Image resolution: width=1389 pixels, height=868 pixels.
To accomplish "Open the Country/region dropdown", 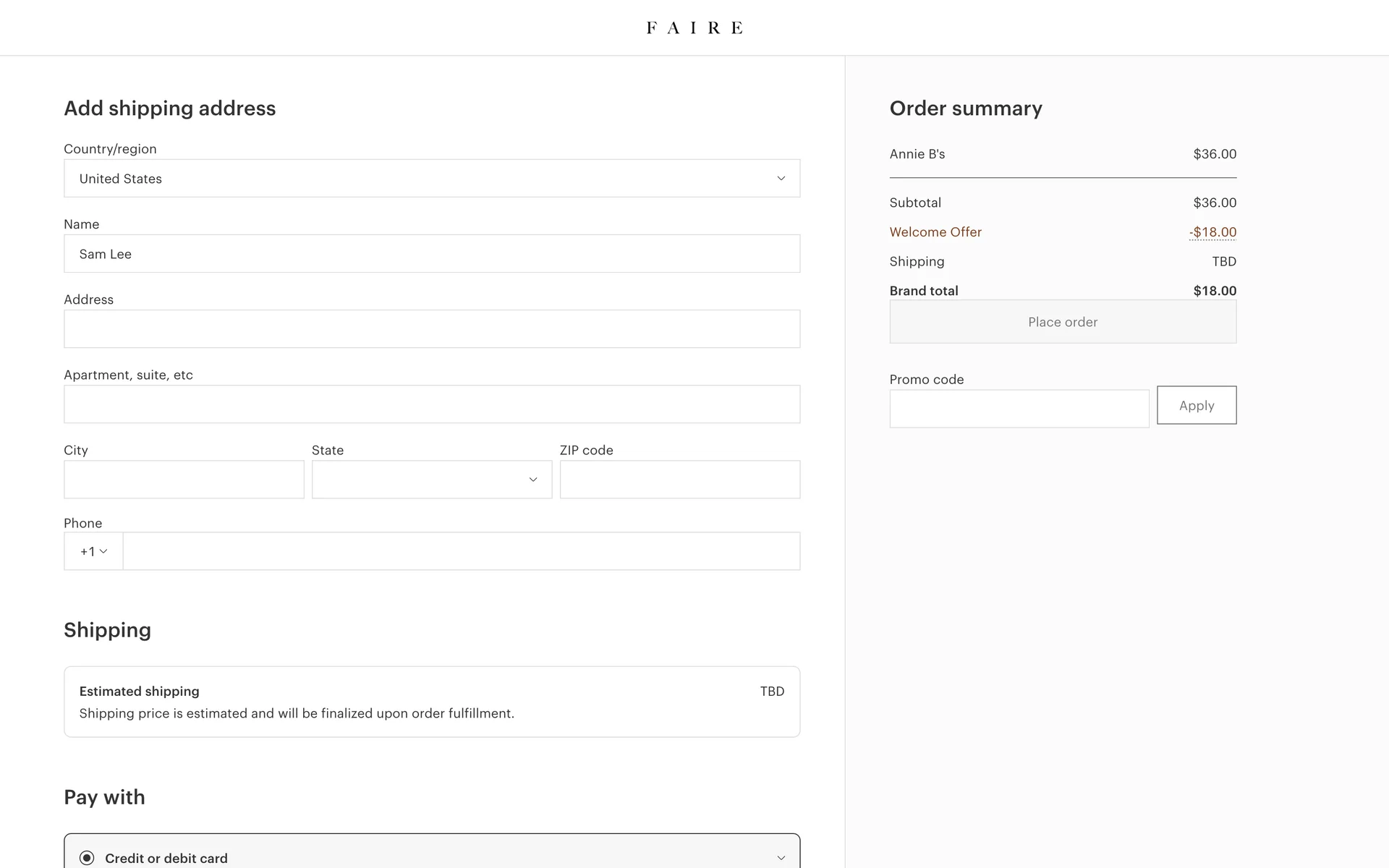I will [x=431, y=178].
